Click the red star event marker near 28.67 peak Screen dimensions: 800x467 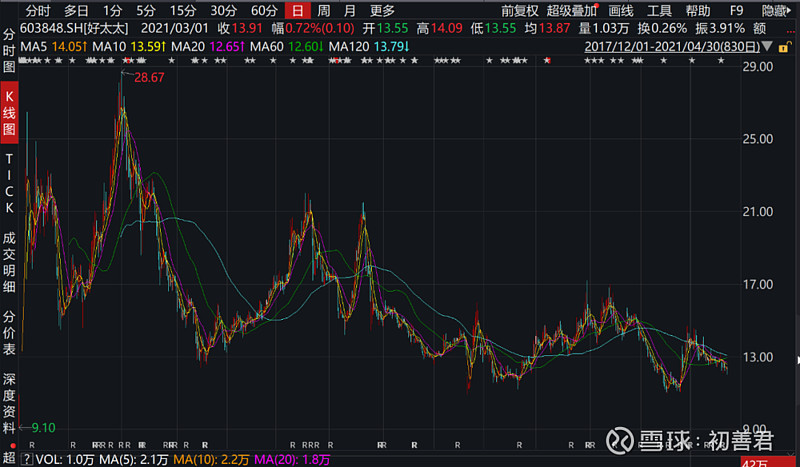tap(127, 61)
